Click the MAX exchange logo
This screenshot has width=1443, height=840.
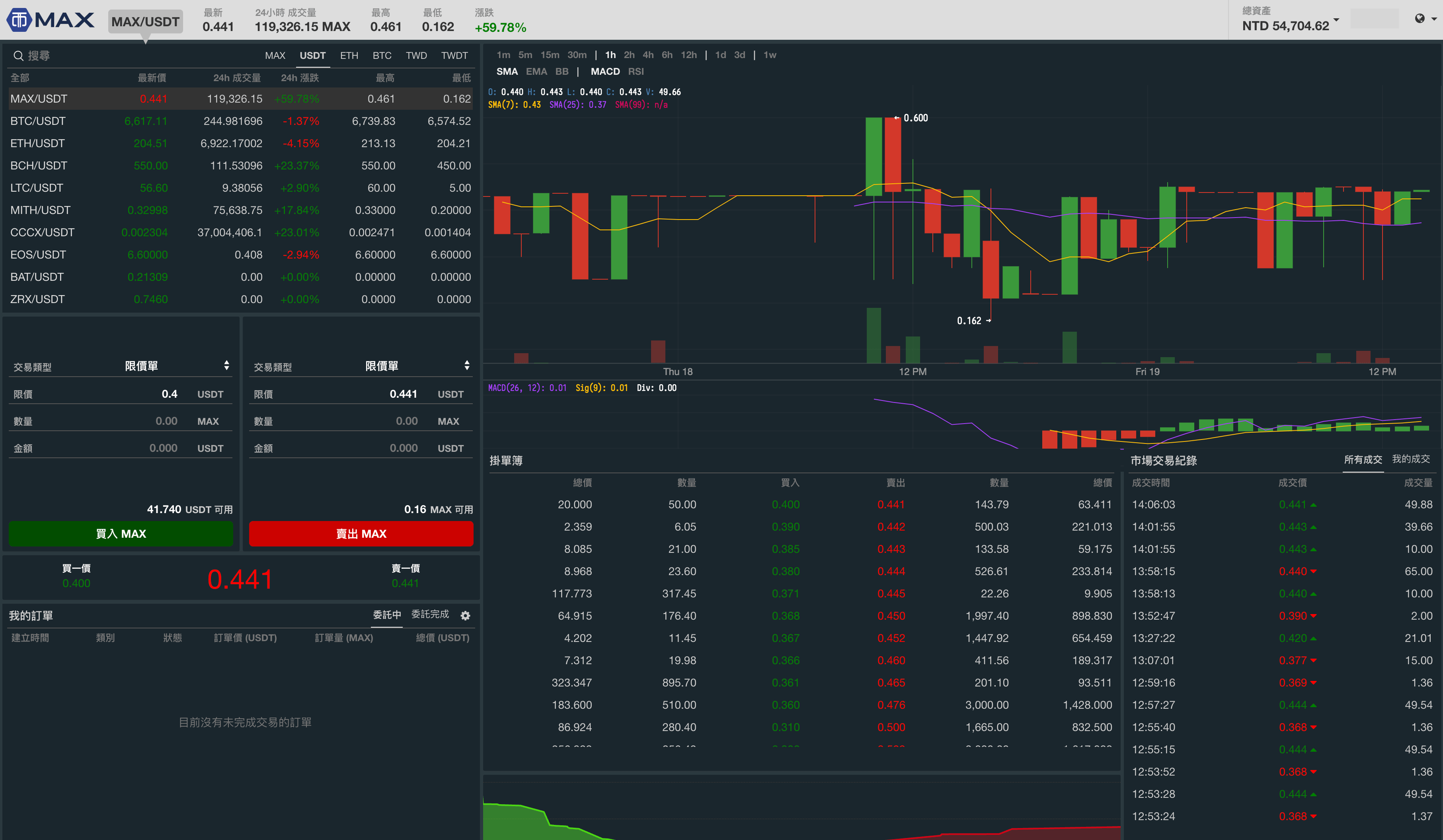[x=51, y=21]
